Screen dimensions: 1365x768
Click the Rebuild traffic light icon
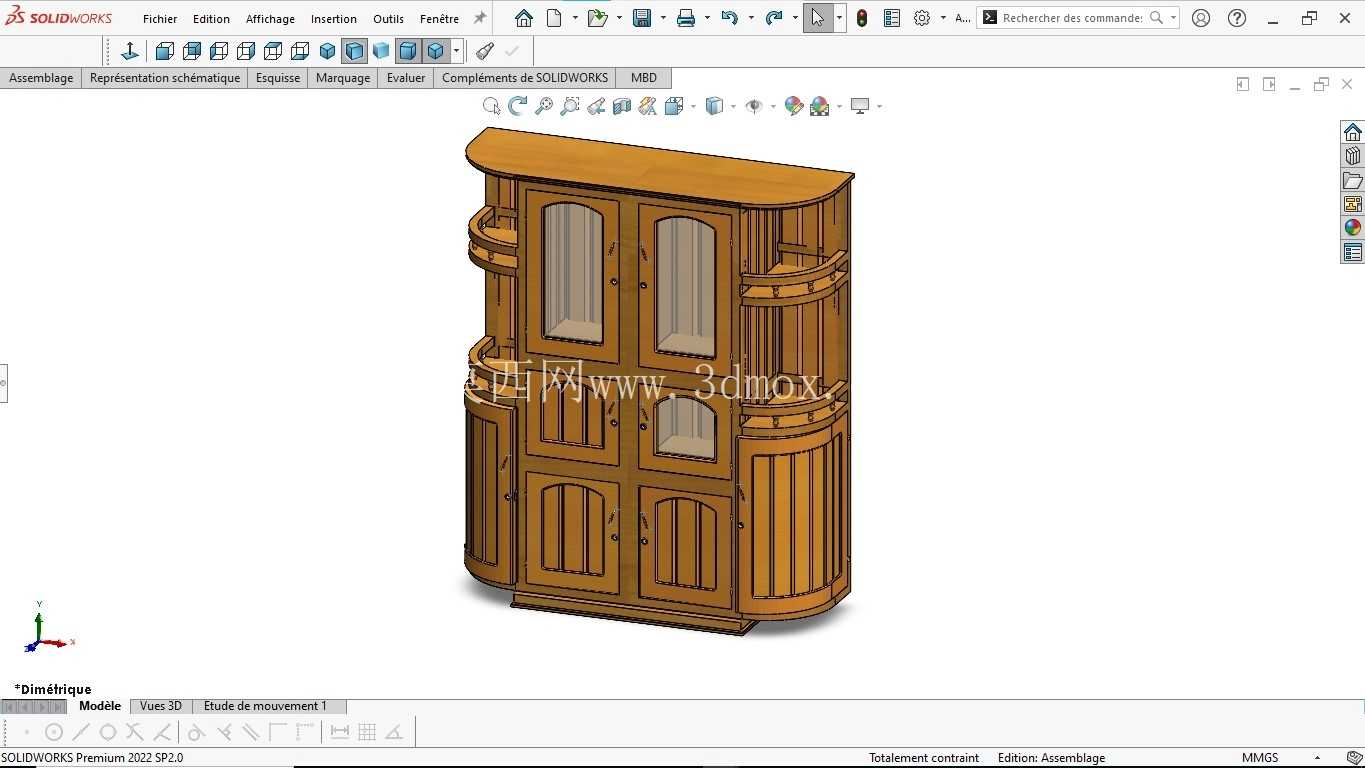coord(862,18)
